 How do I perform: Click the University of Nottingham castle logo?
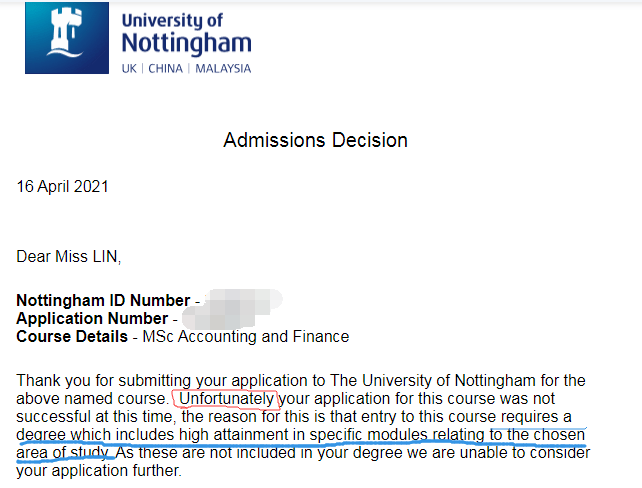[67, 38]
